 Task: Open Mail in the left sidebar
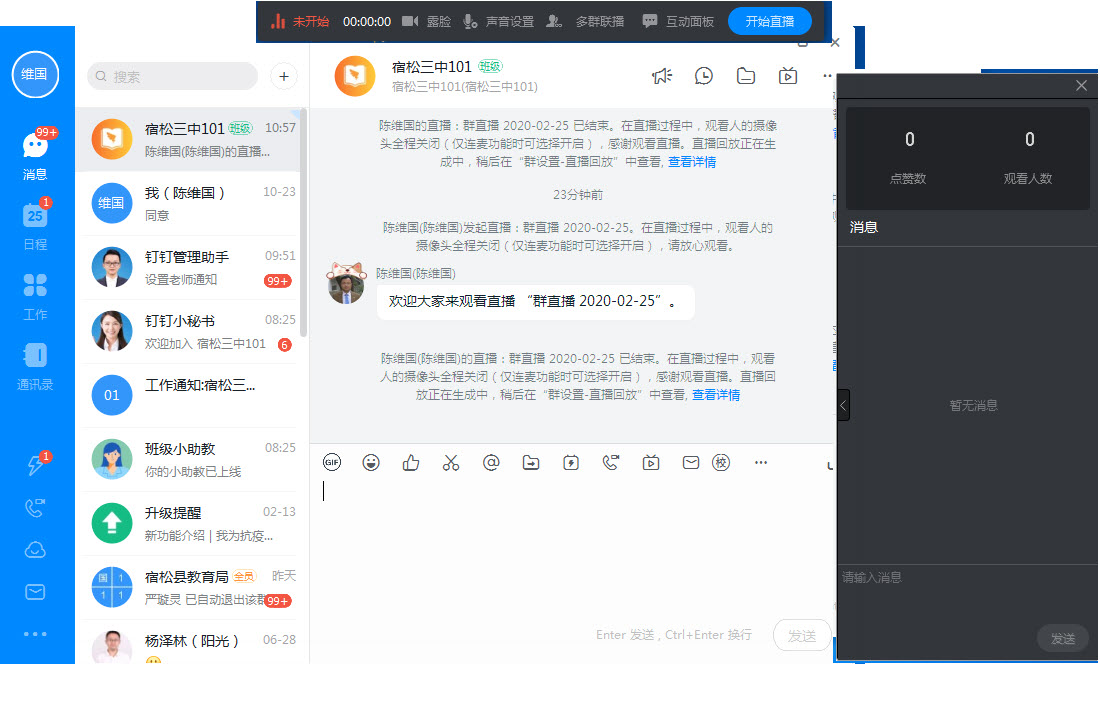click(x=35, y=592)
